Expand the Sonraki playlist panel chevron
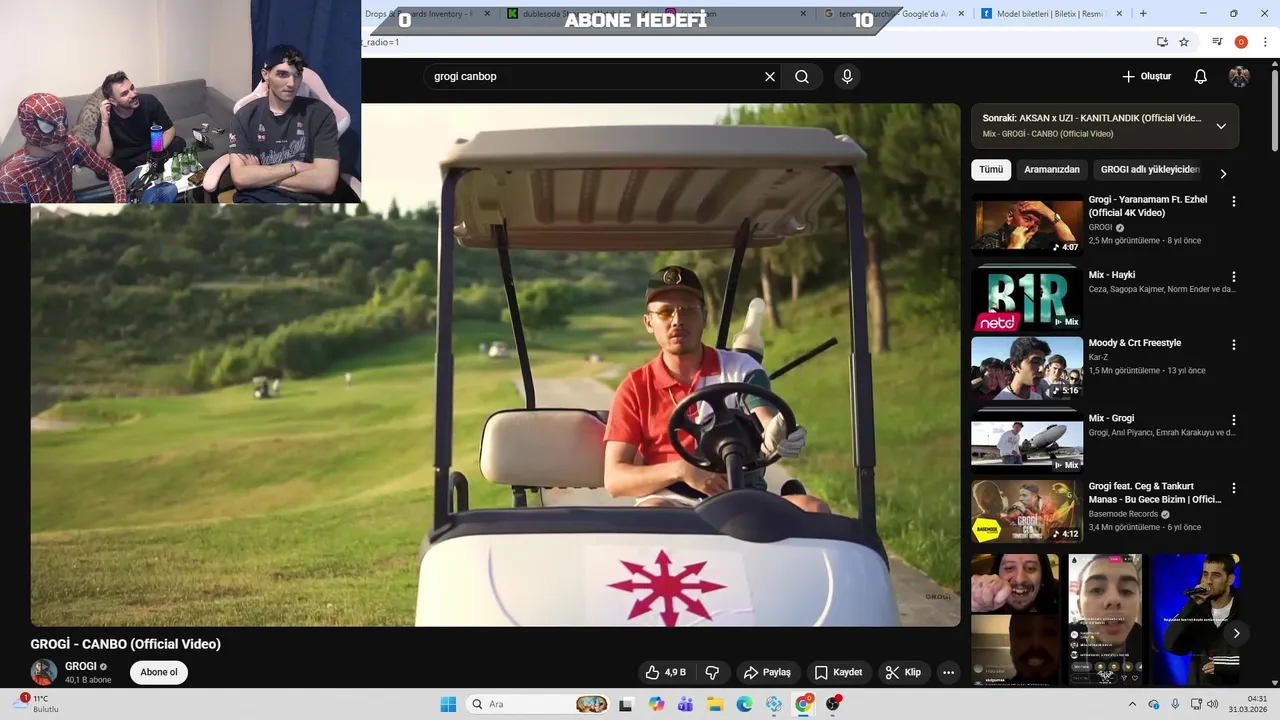Image resolution: width=1280 pixels, height=720 pixels. [1221, 126]
